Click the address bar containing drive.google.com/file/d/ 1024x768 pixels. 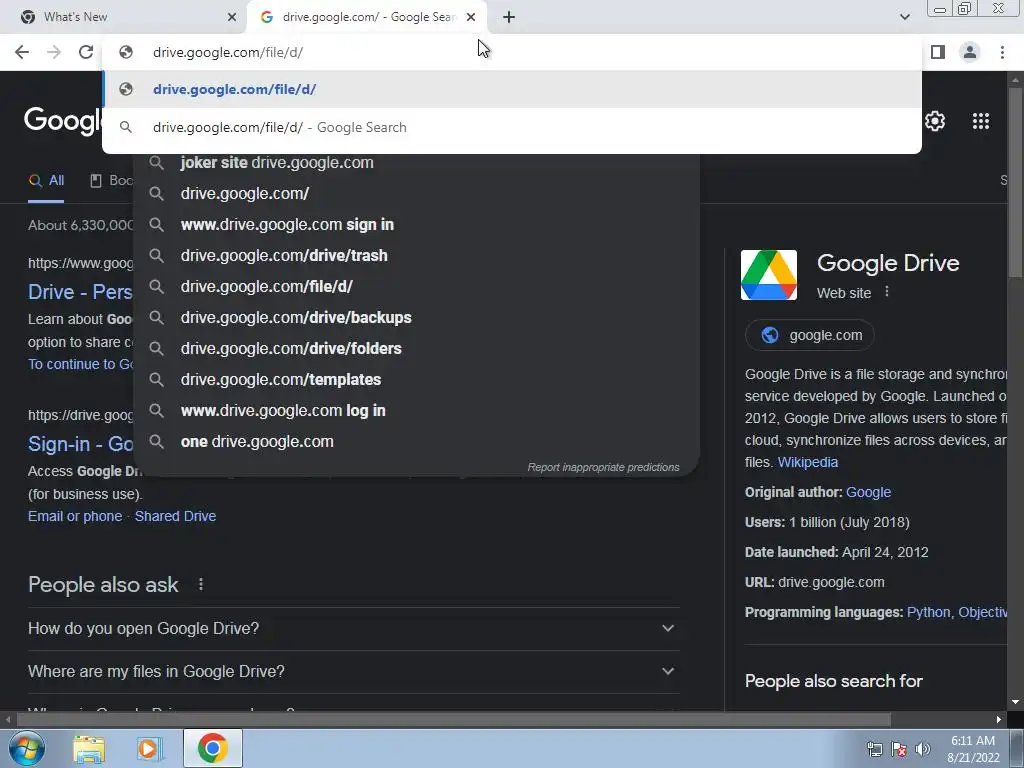[512, 52]
